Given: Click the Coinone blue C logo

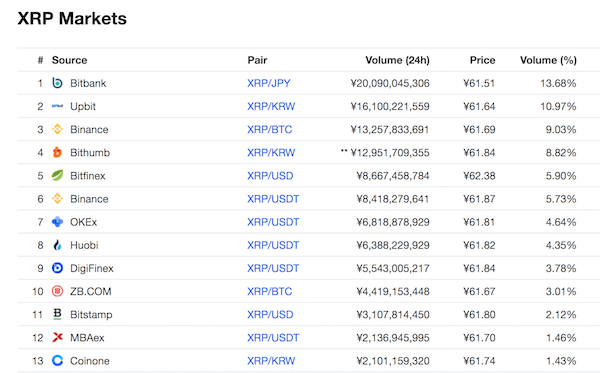Looking at the screenshot, I should tap(57, 360).
